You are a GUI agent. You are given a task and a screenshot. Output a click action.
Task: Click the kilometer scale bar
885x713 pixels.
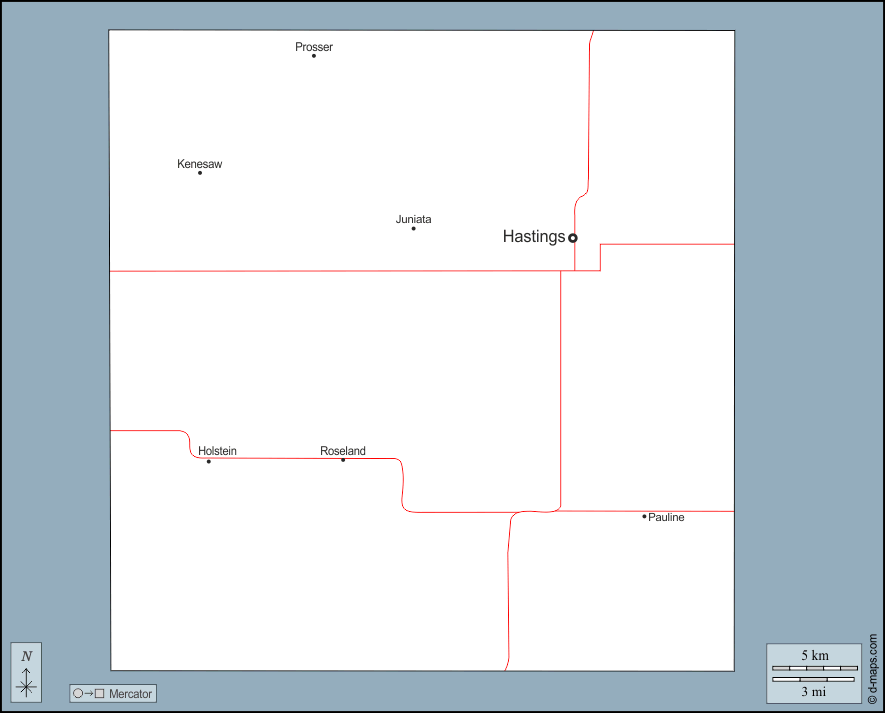coord(814,668)
